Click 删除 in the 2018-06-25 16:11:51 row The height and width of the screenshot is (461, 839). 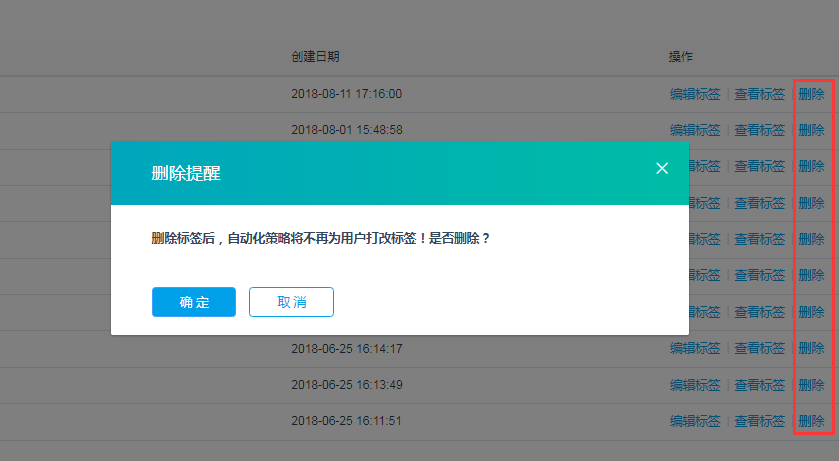[811, 421]
